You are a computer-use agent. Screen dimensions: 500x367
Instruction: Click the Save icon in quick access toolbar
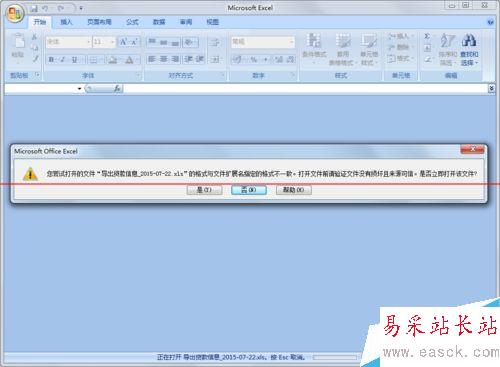[x=34, y=8]
